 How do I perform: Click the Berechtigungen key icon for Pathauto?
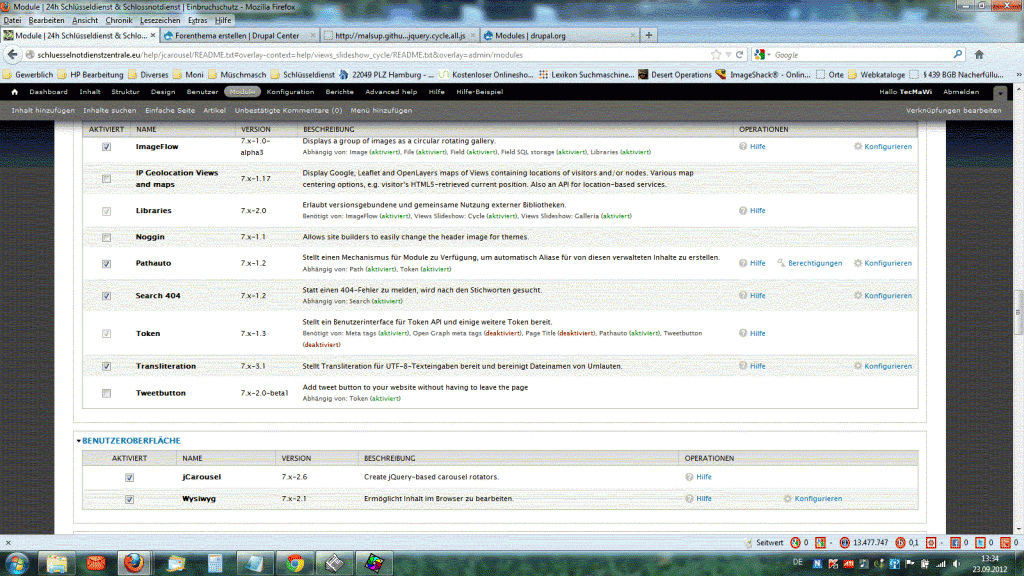coord(781,263)
